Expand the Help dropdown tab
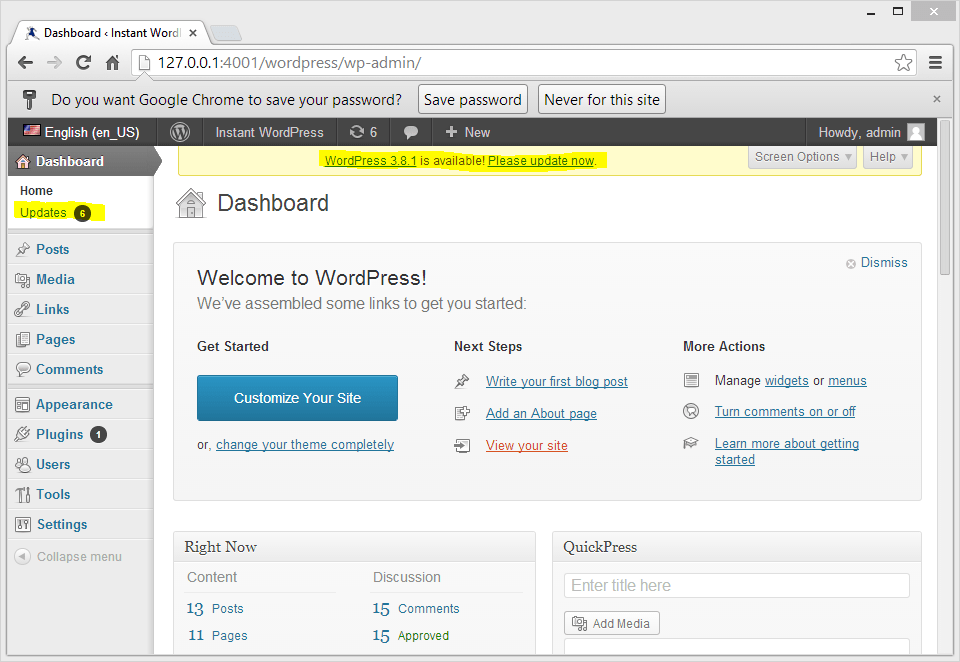The image size is (960, 662). pos(889,157)
